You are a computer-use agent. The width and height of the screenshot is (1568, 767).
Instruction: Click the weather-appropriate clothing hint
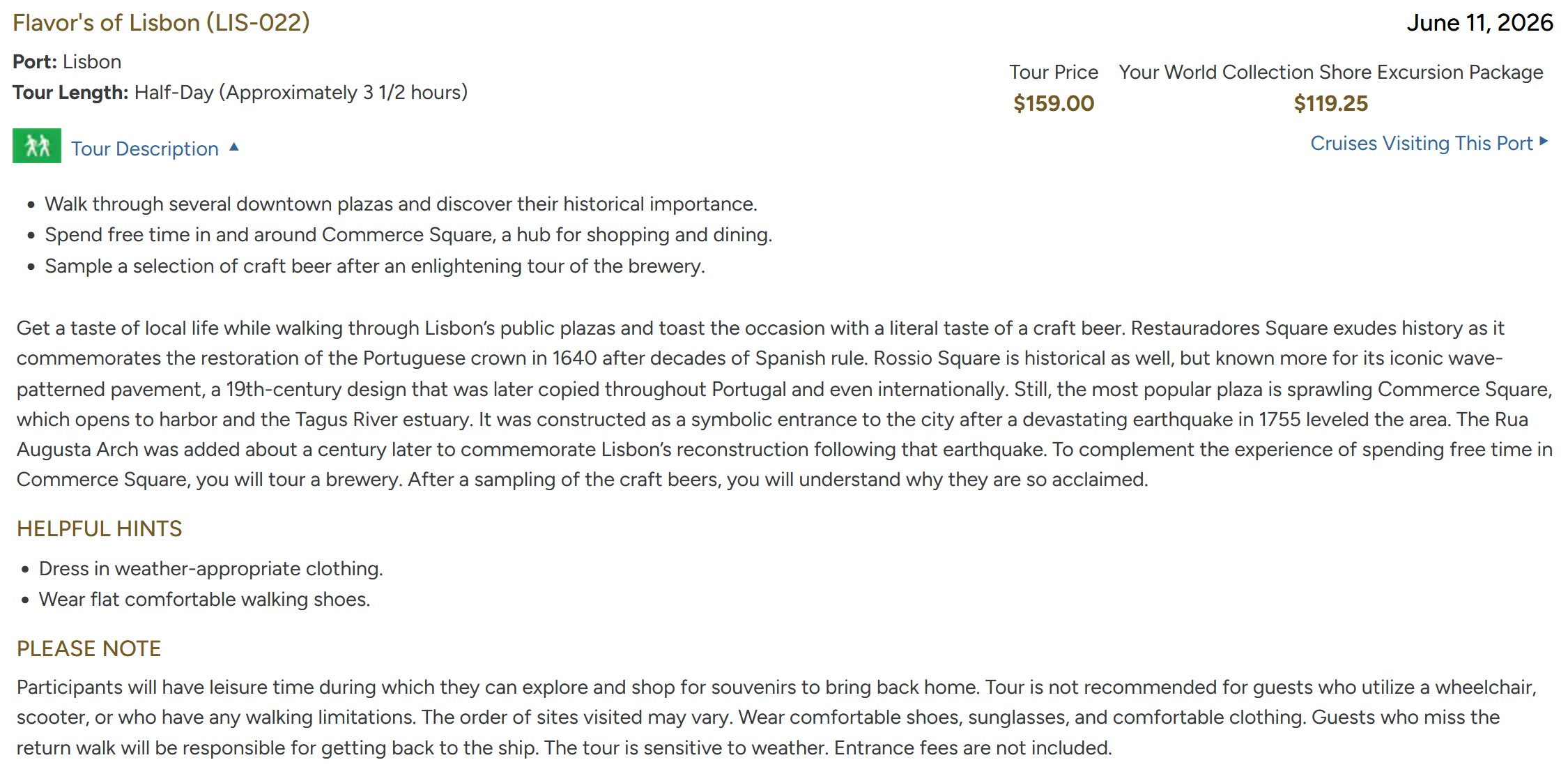tap(210, 568)
